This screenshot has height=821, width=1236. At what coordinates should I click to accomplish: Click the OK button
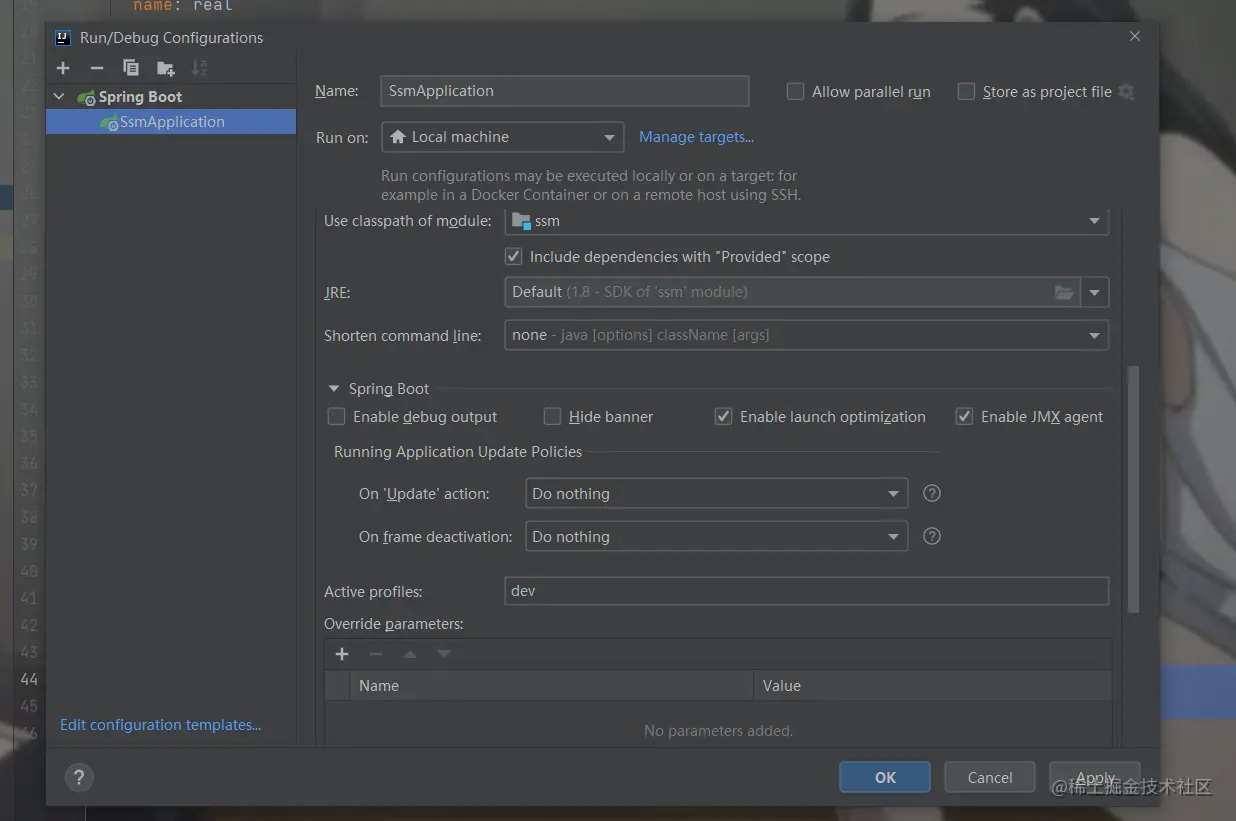(885, 777)
